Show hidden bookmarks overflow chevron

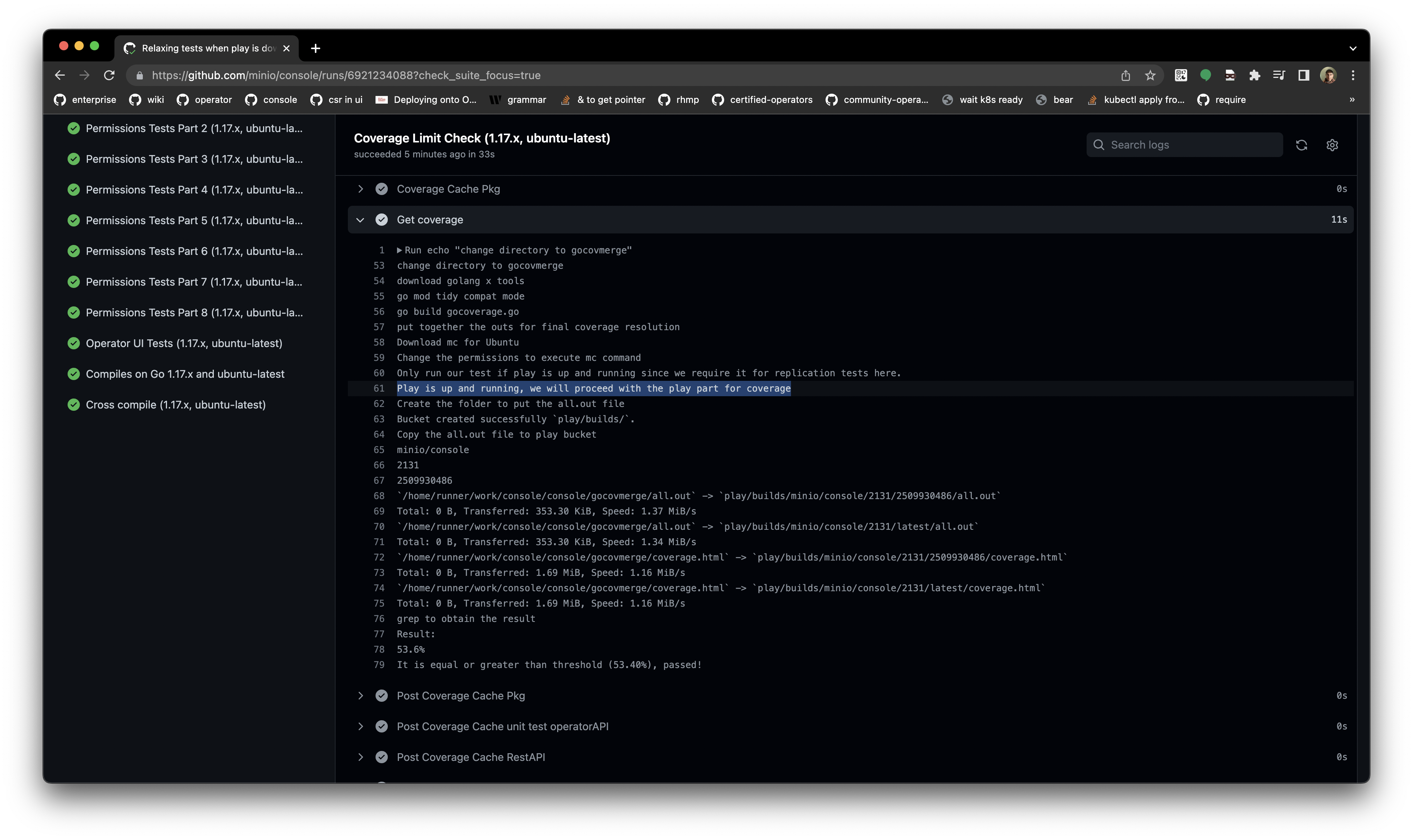tap(1352, 99)
